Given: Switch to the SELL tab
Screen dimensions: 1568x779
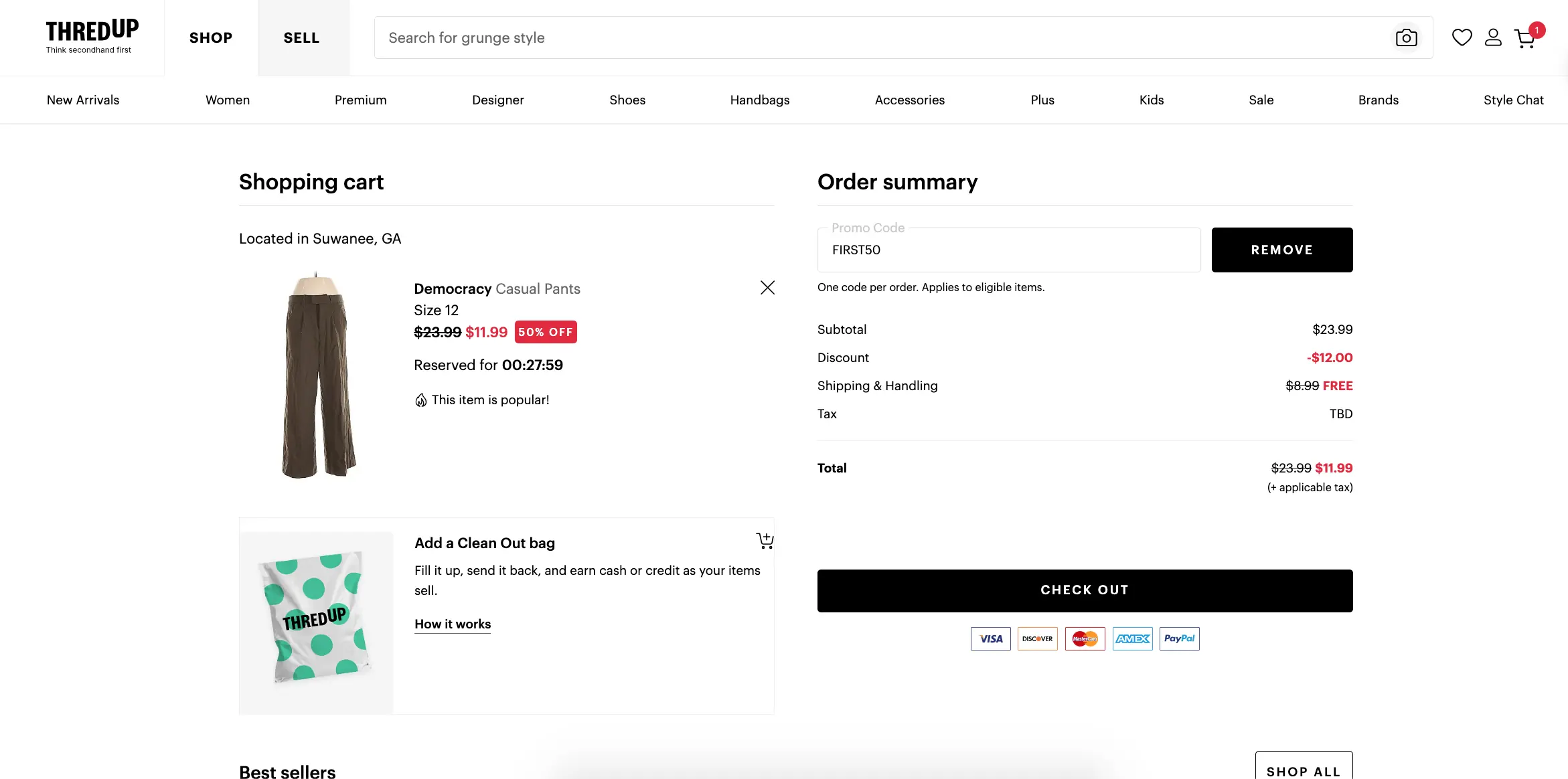Looking at the screenshot, I should tap(301, 37).
